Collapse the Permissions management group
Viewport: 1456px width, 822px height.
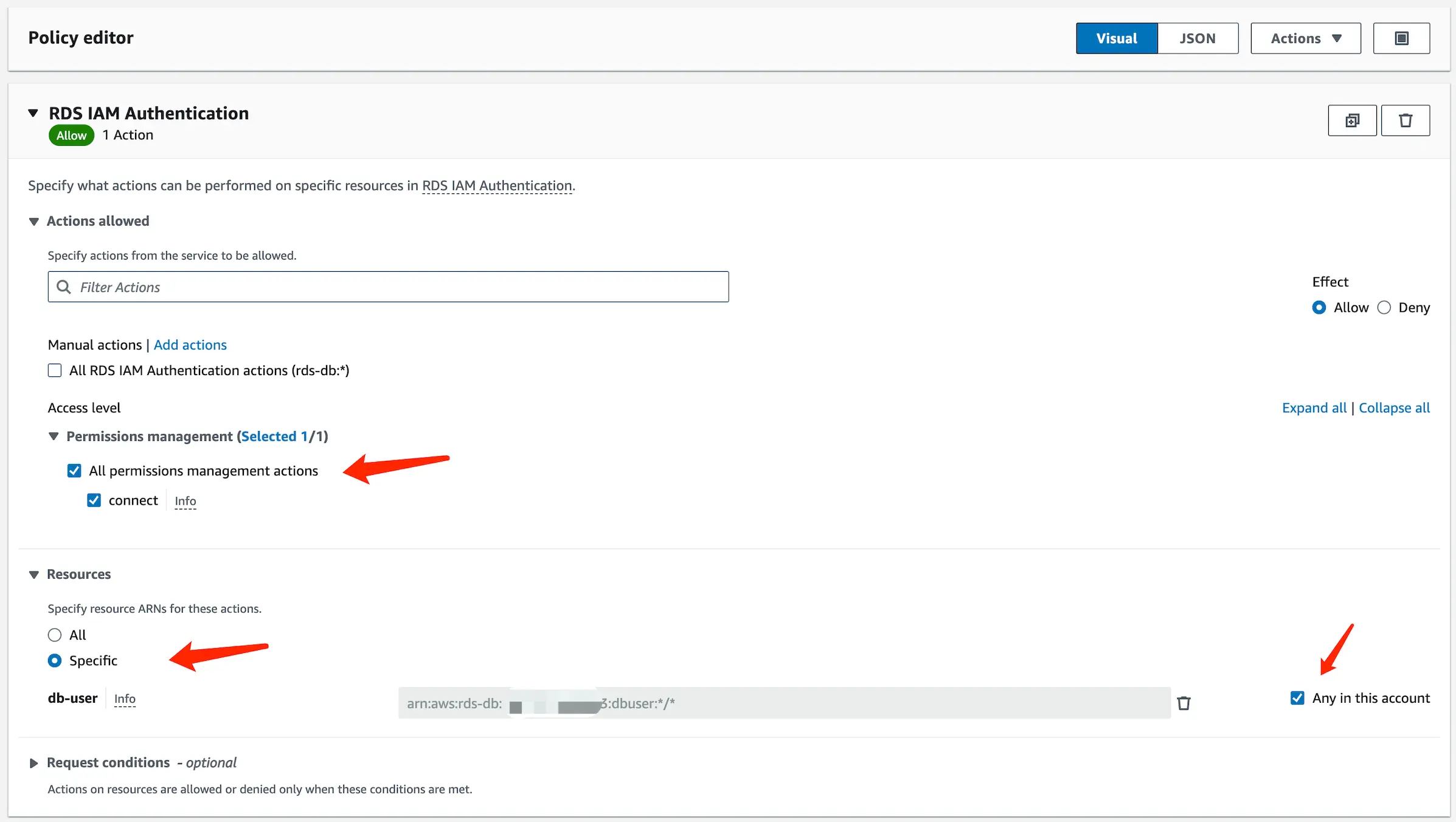[x=54, y=437]
